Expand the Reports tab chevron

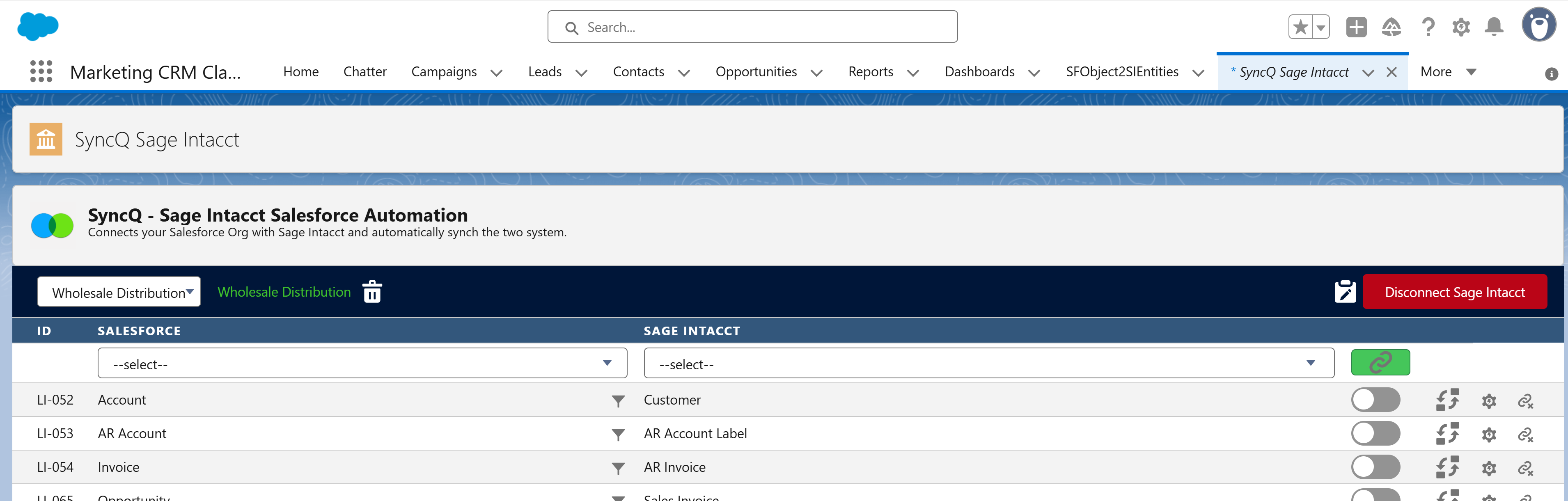coord(913,73)
